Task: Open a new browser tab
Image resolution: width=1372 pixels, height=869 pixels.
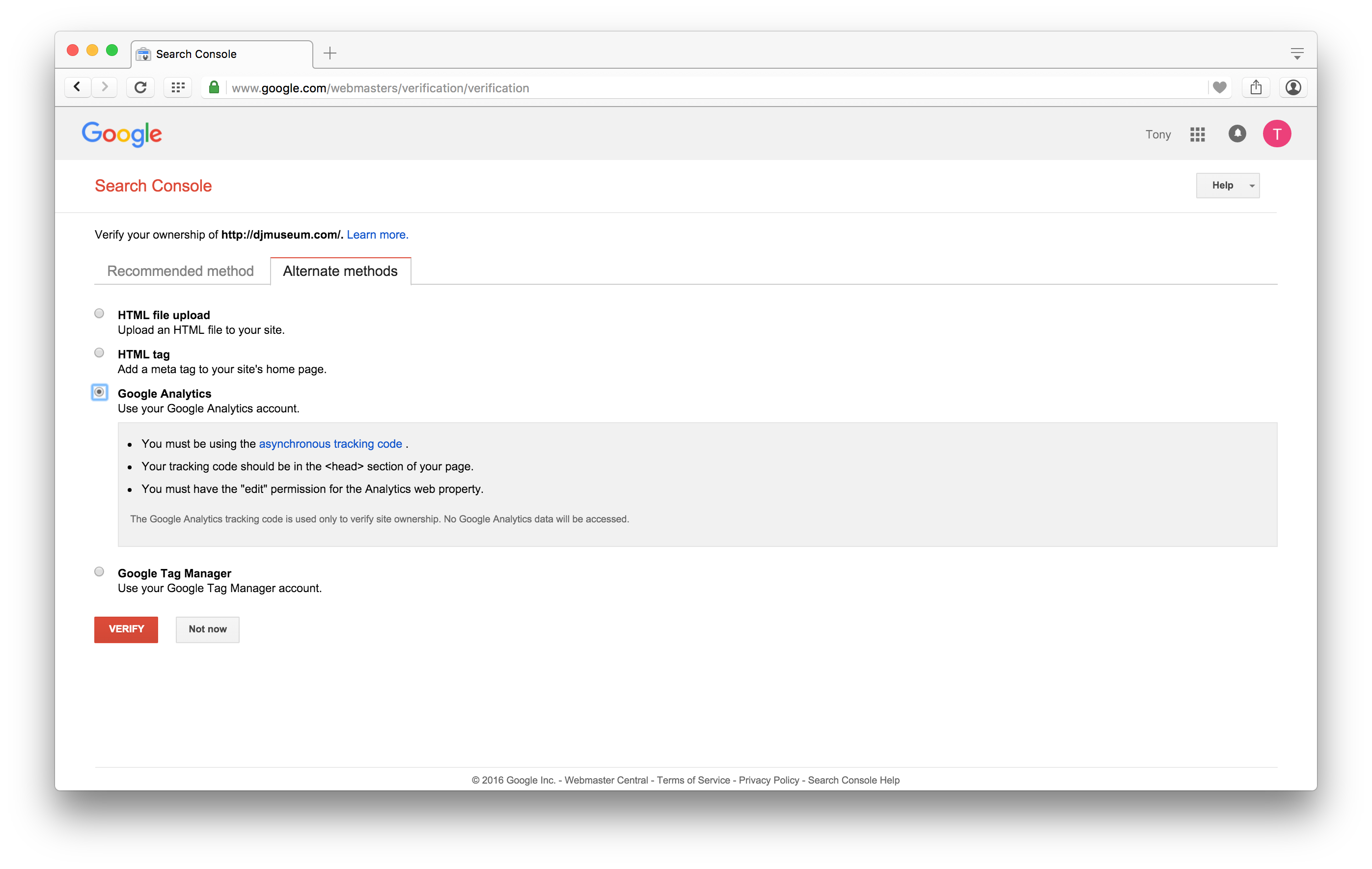Action: 330,54
